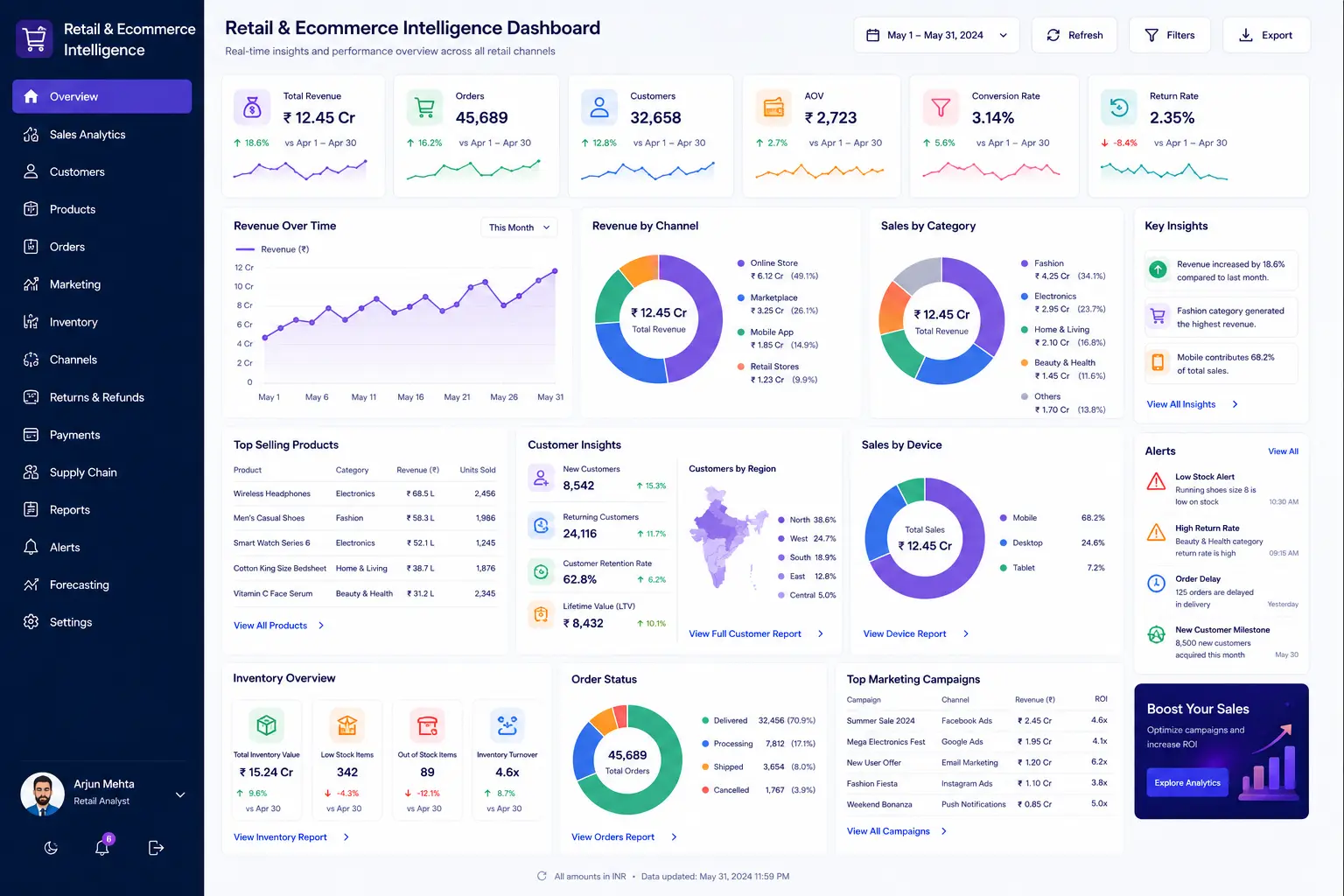Image resolution: width=1344 pixels, height=896 pixels.
Task: Click the Fashion category cart insight icon
Action: click(x=1158, y=316)
